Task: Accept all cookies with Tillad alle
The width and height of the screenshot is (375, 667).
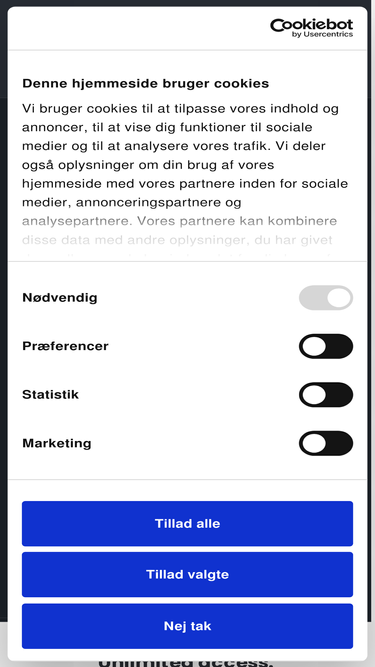Action: coord(188,523)
